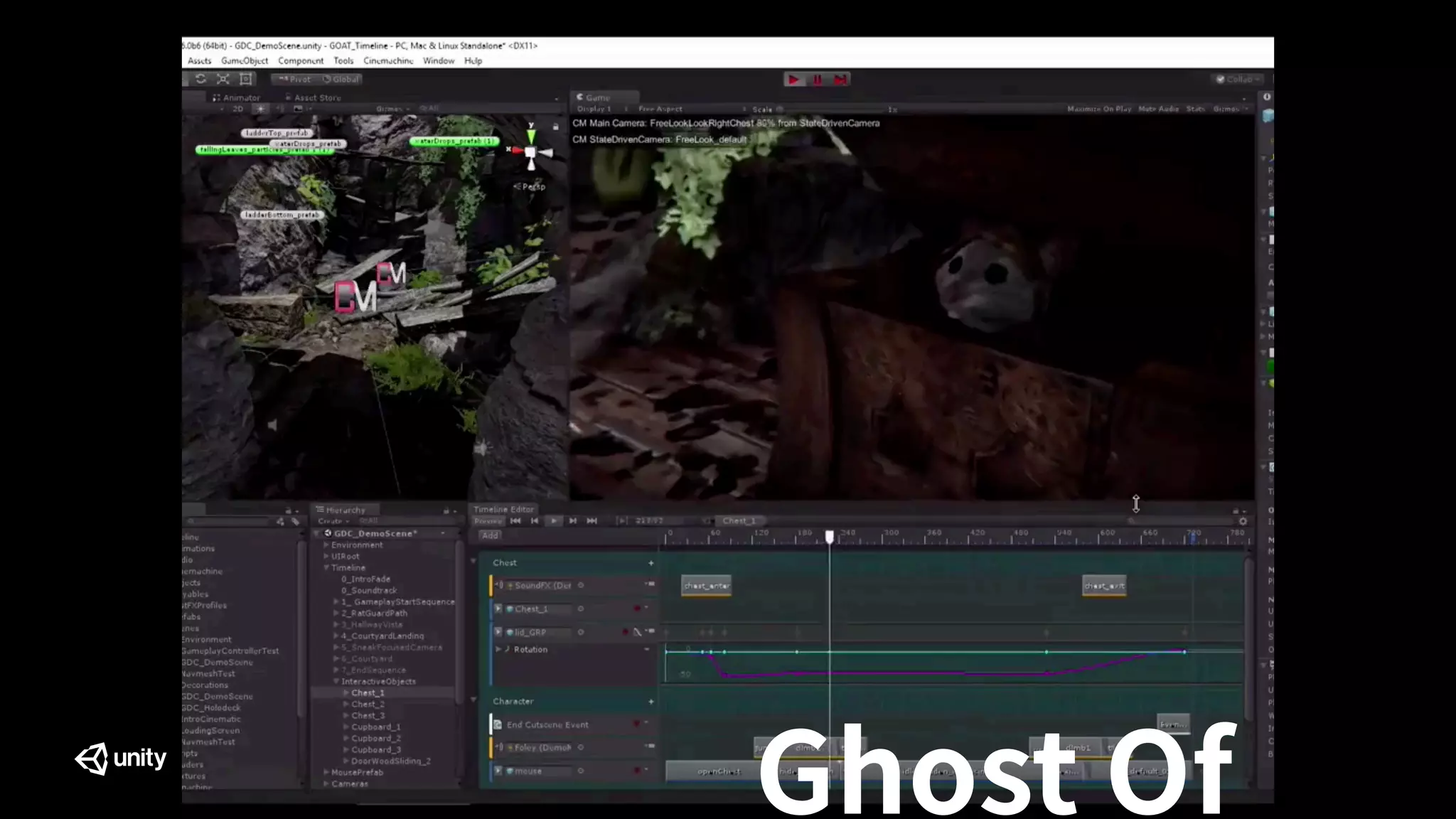Collapse the GDC_DemoScene root

point(317,533)
